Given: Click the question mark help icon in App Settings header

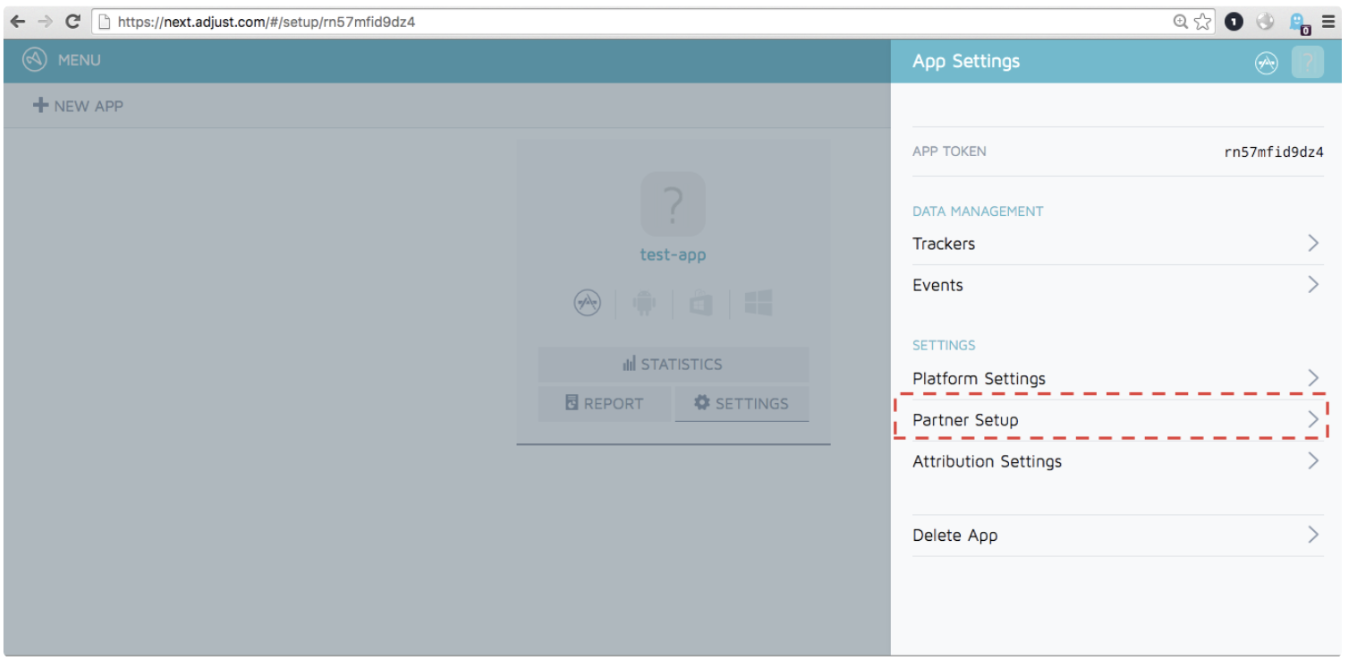Looking at the screenshot, I should pyautogui.click(x=1307, y=62).
